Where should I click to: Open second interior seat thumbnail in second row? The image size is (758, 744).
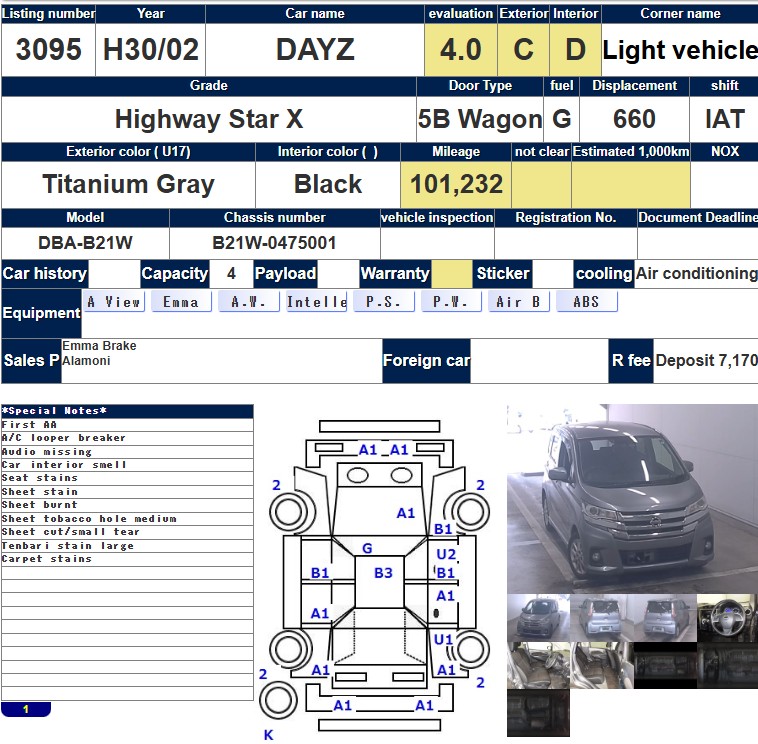(x=602, y=665)
